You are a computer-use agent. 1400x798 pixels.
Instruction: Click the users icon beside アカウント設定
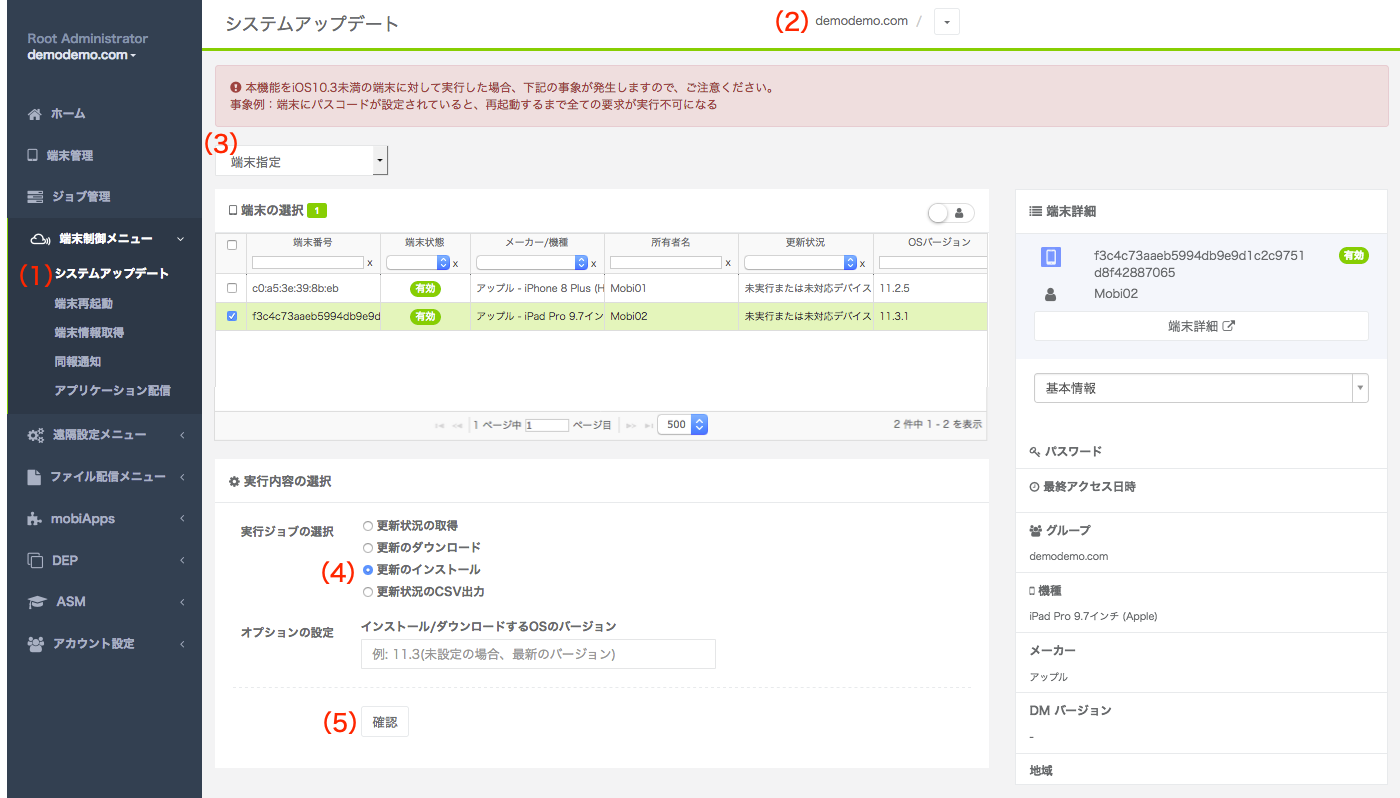[x=36, y=644]
